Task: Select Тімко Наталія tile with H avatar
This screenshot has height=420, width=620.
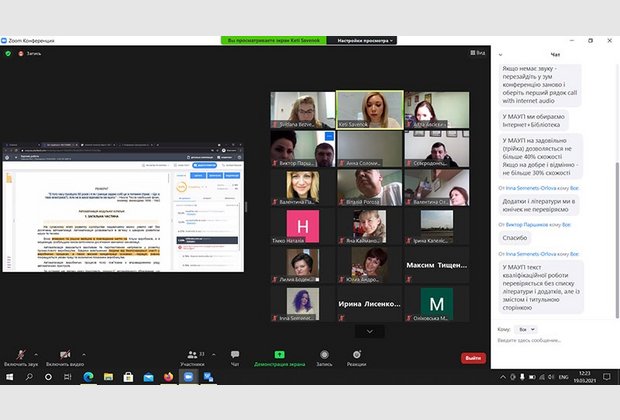Action: [x=303, y=226]
